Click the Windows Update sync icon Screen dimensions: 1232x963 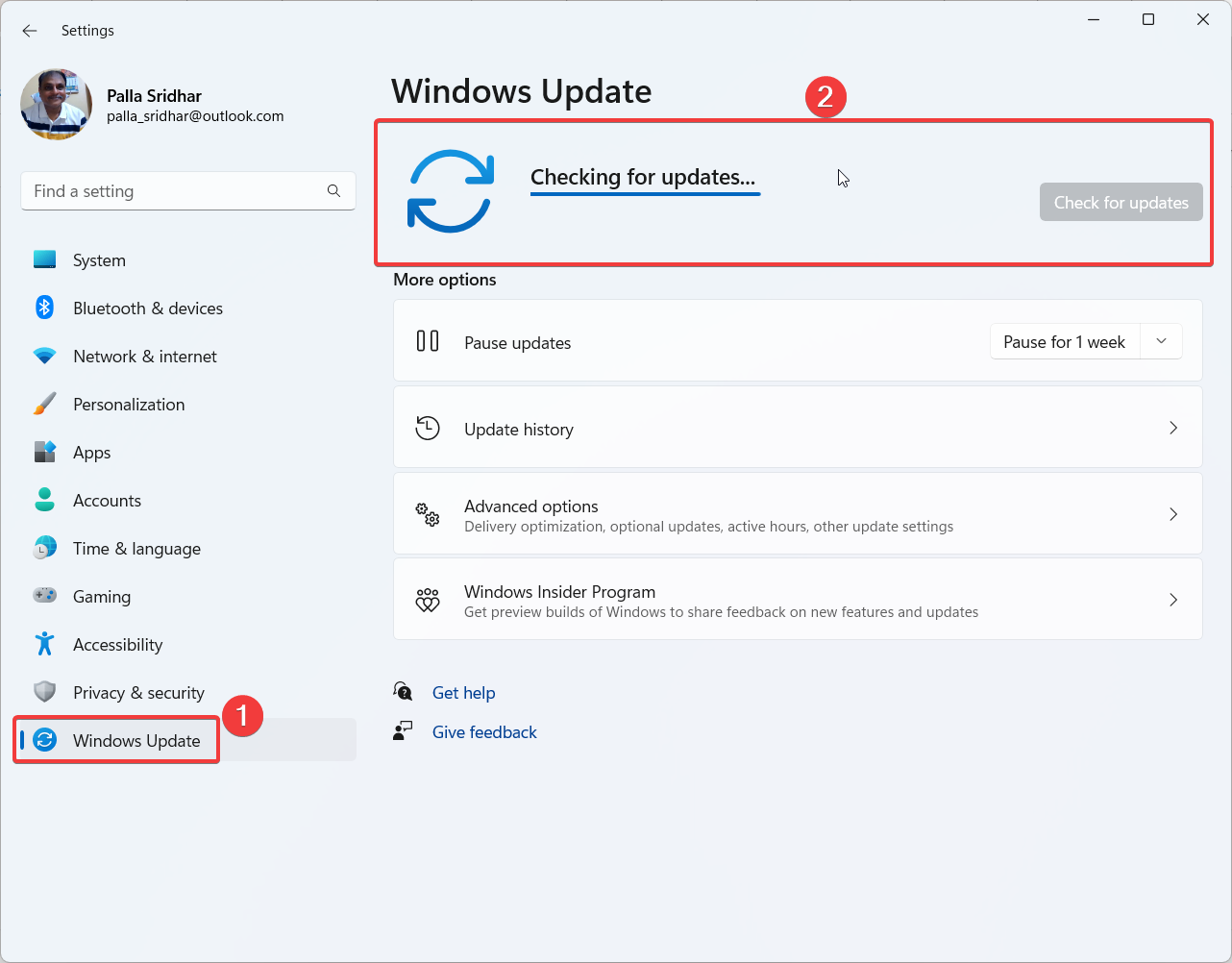pyautogui.click(x=46, y=740)
